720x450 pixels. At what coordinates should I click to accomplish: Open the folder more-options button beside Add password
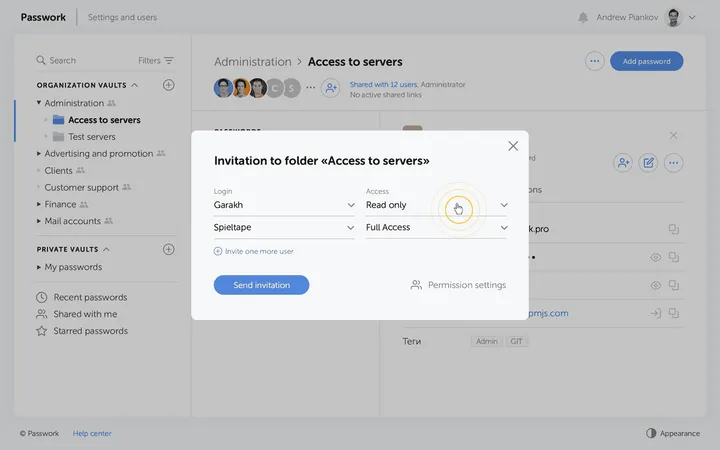tap(595, 61)
